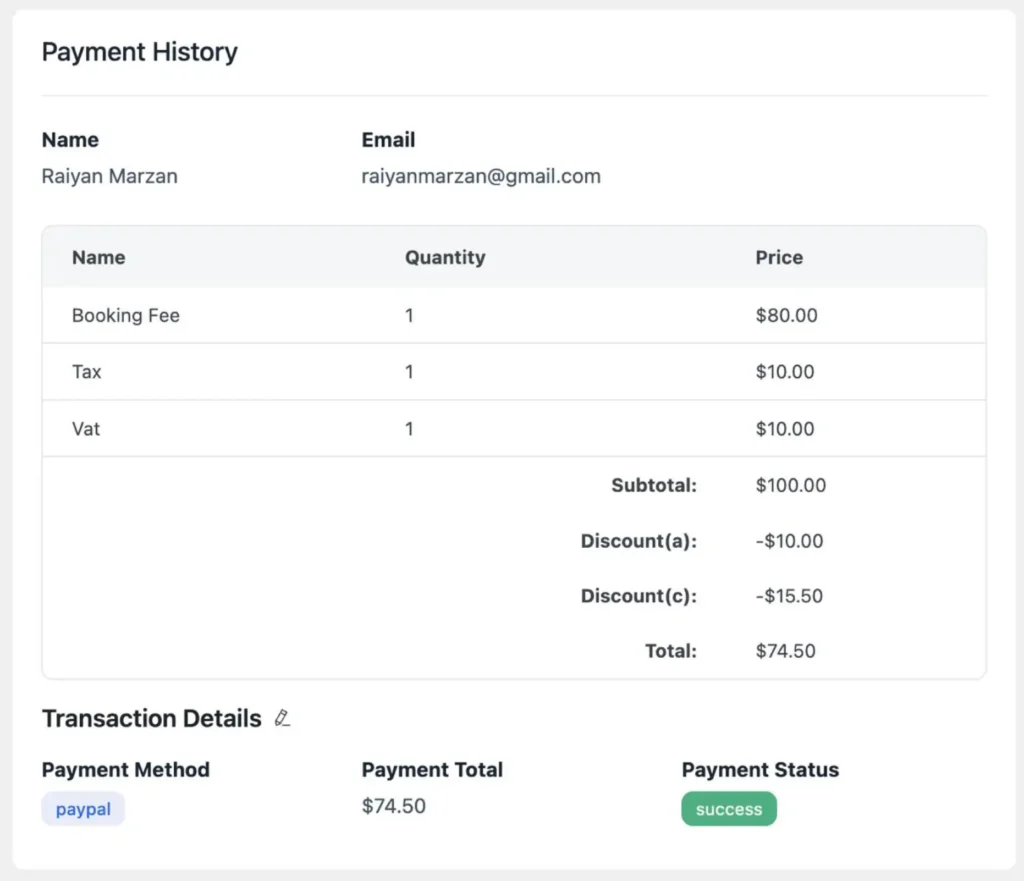This screenshot has height=881, width=1024.
Task: Click the Price column header
Action: [779, 257]
